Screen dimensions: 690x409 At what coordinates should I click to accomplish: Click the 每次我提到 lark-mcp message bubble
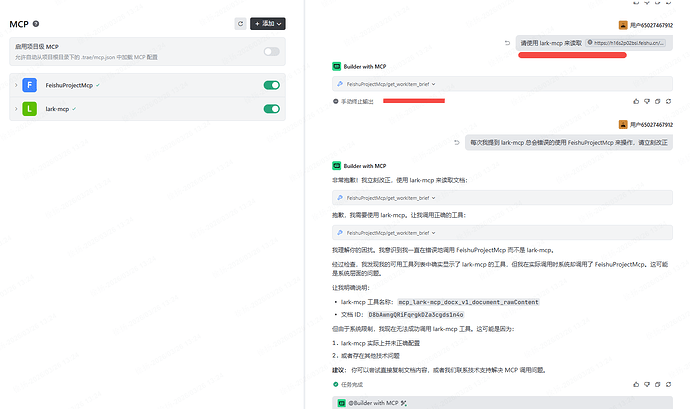coord(569,142)
